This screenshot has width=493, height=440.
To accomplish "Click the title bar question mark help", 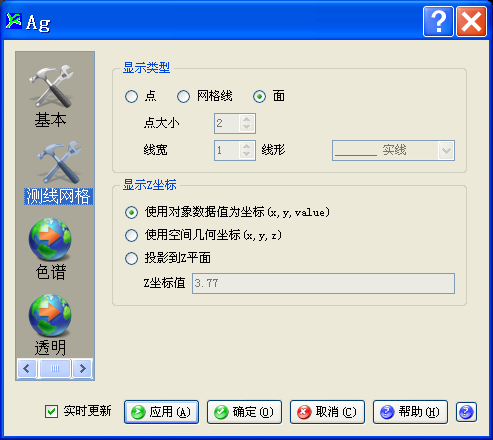I will click(x=438, y=22).
